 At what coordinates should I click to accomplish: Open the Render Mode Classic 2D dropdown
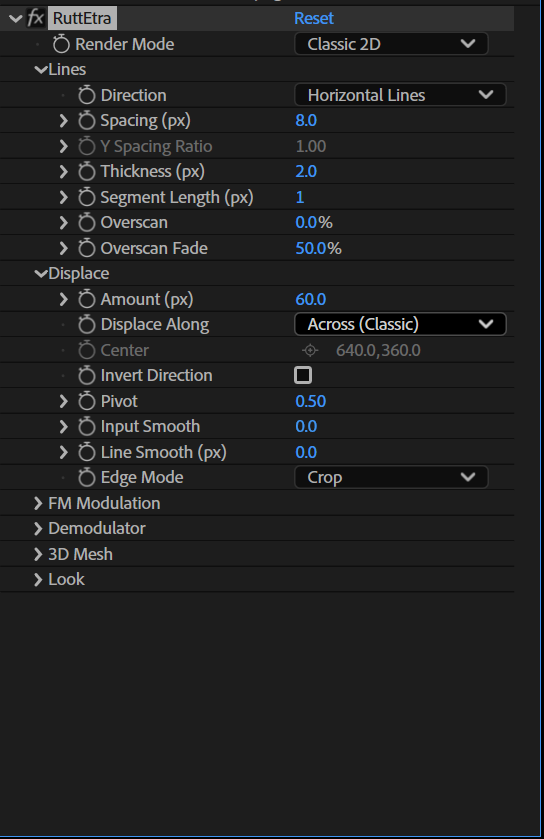click(391, 44)
